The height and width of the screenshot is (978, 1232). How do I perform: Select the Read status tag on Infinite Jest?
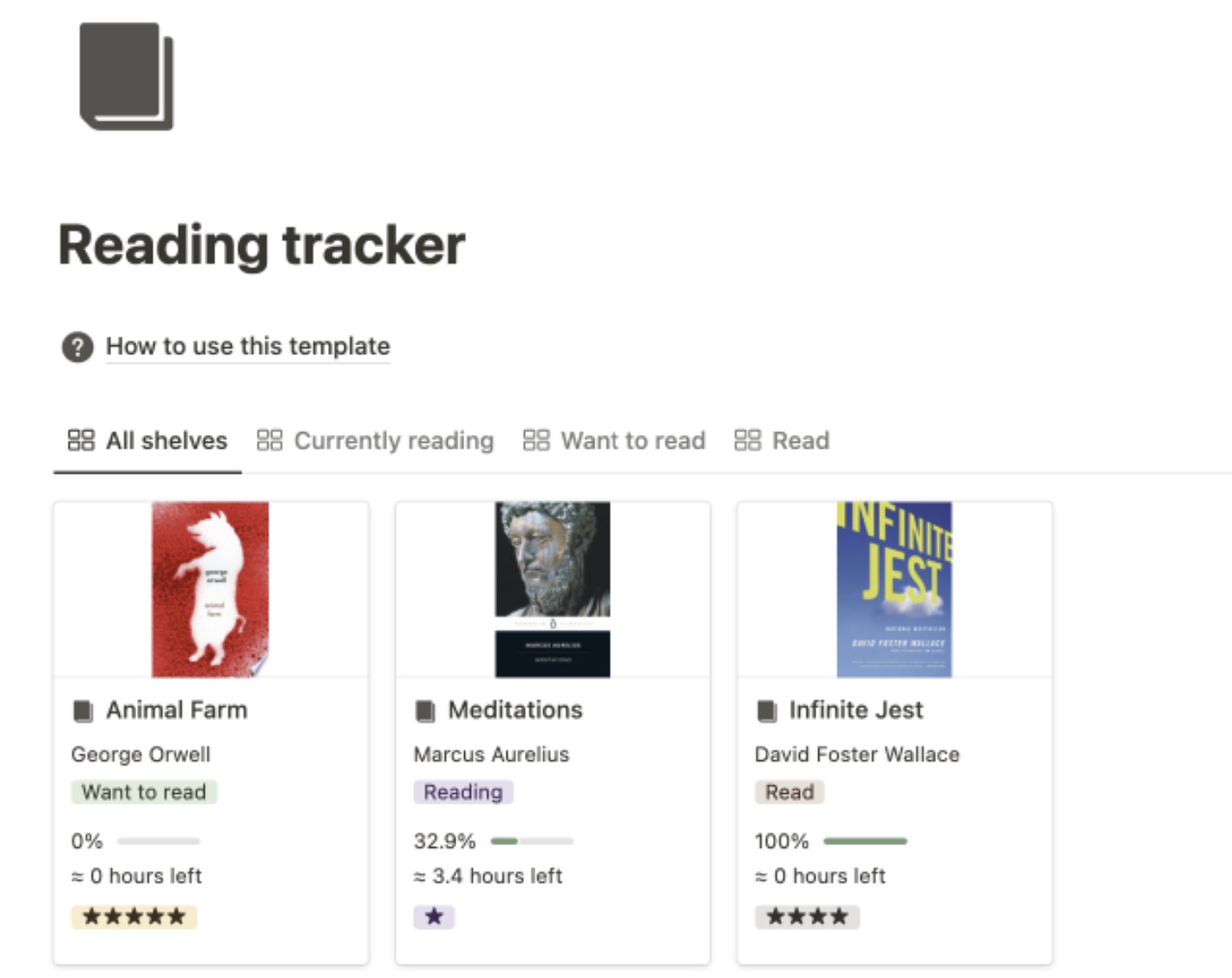click(788, 791)
